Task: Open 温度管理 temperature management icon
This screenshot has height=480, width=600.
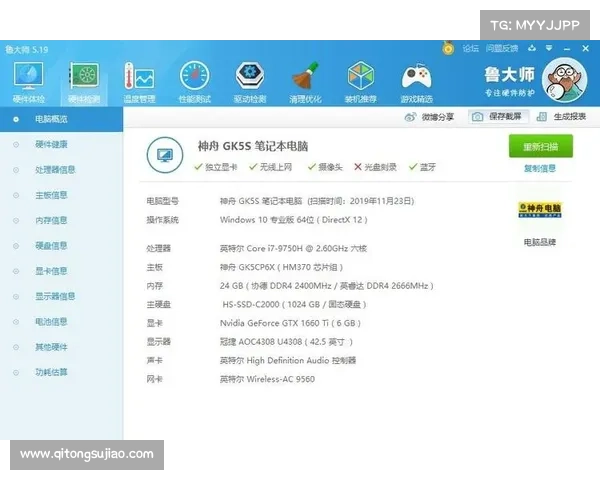Action: (x=138, y=79)
